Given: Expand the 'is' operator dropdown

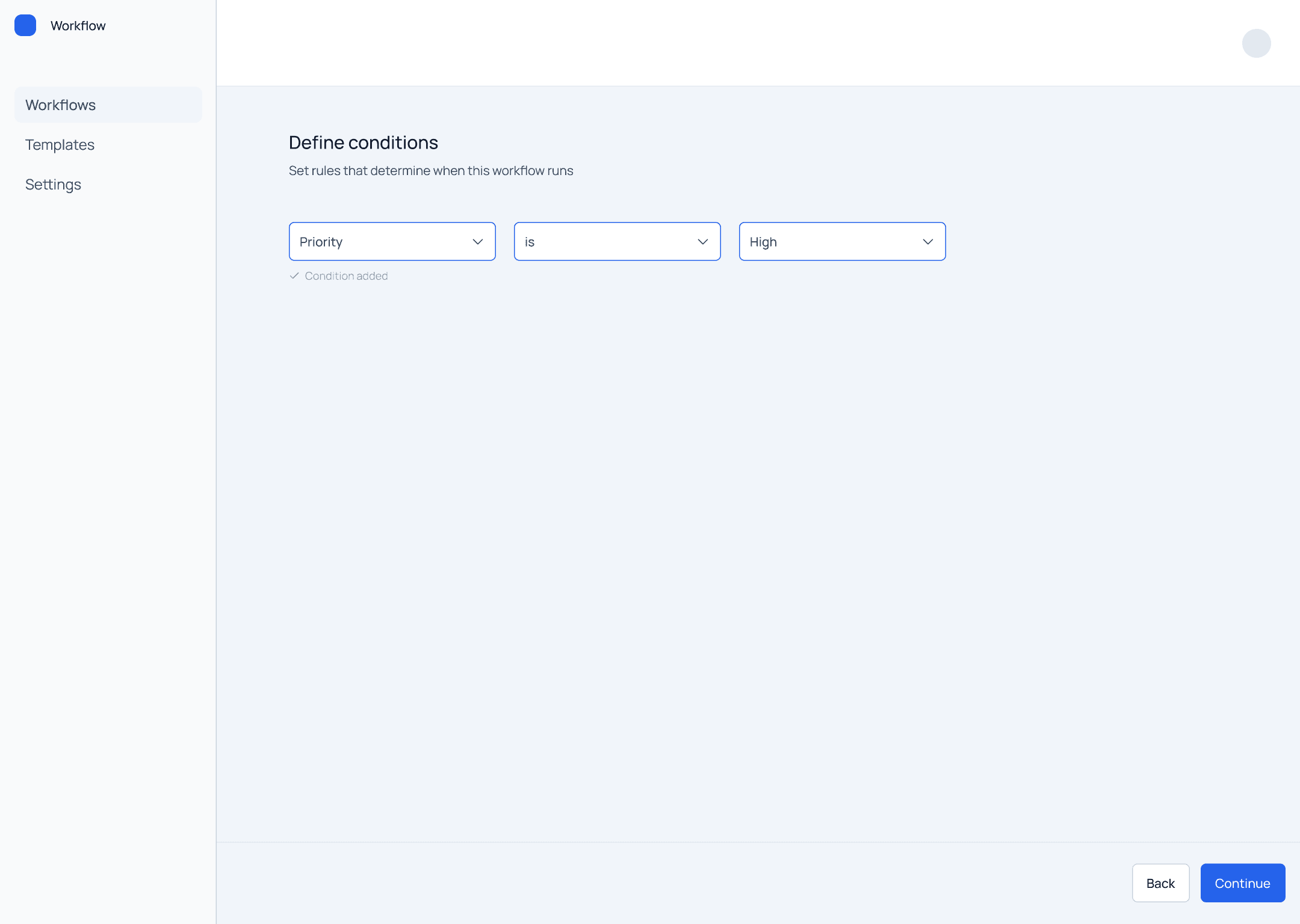Looking at the screenshot, I should (x=617, y=242).
